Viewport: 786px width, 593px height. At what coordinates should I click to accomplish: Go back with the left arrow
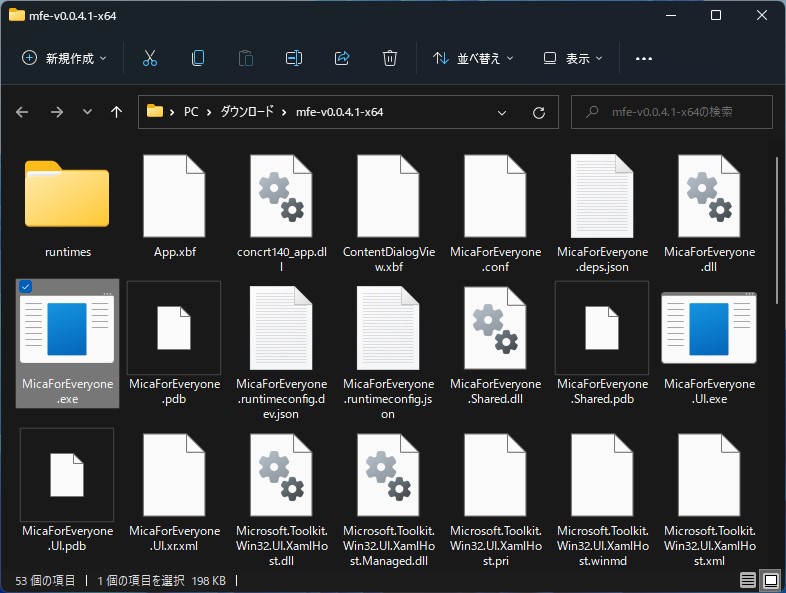[x=22, y=112]
